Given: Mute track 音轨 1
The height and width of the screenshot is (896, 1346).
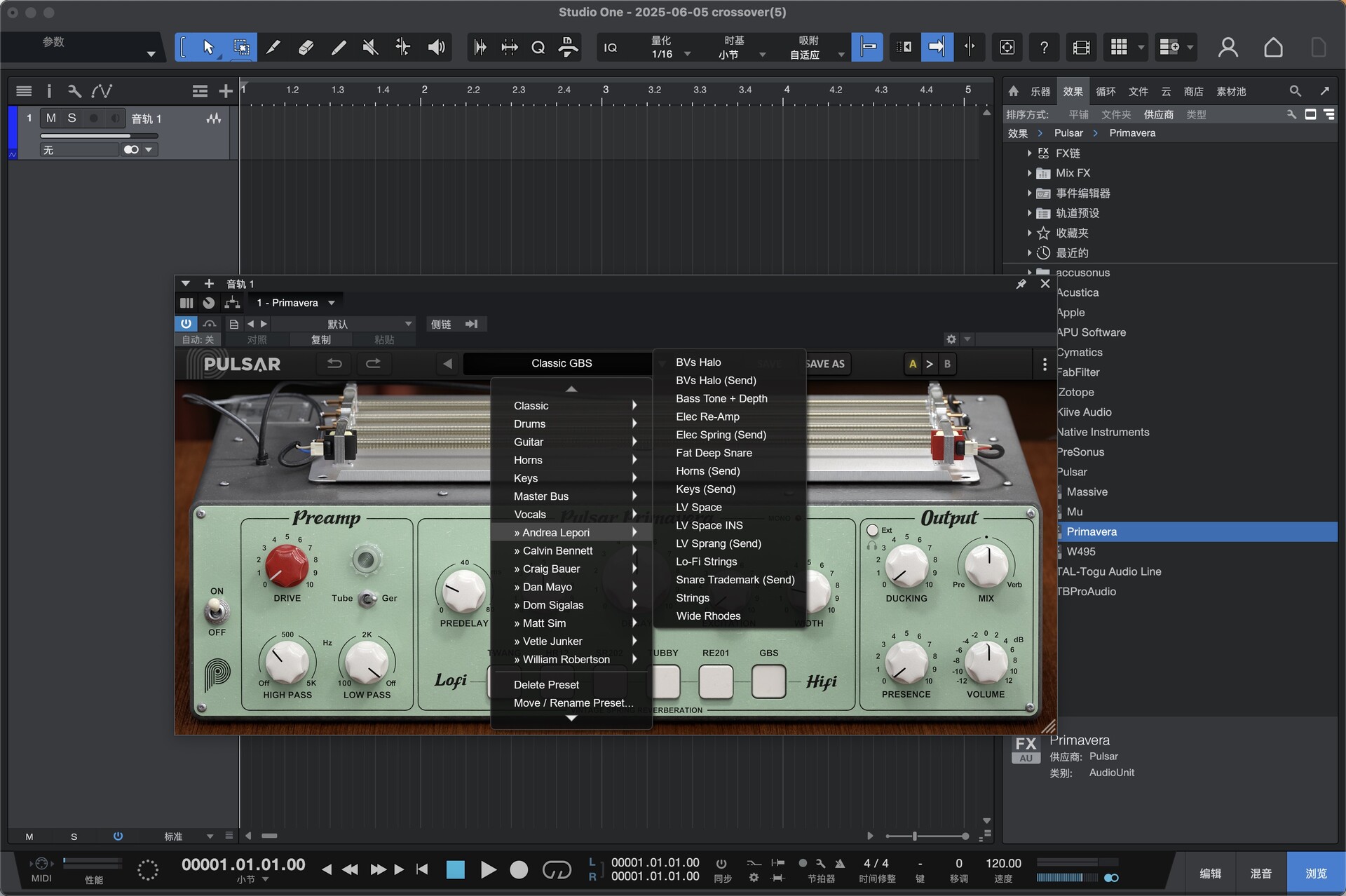Looking at the screenshot, I should [x=51, y=118].
